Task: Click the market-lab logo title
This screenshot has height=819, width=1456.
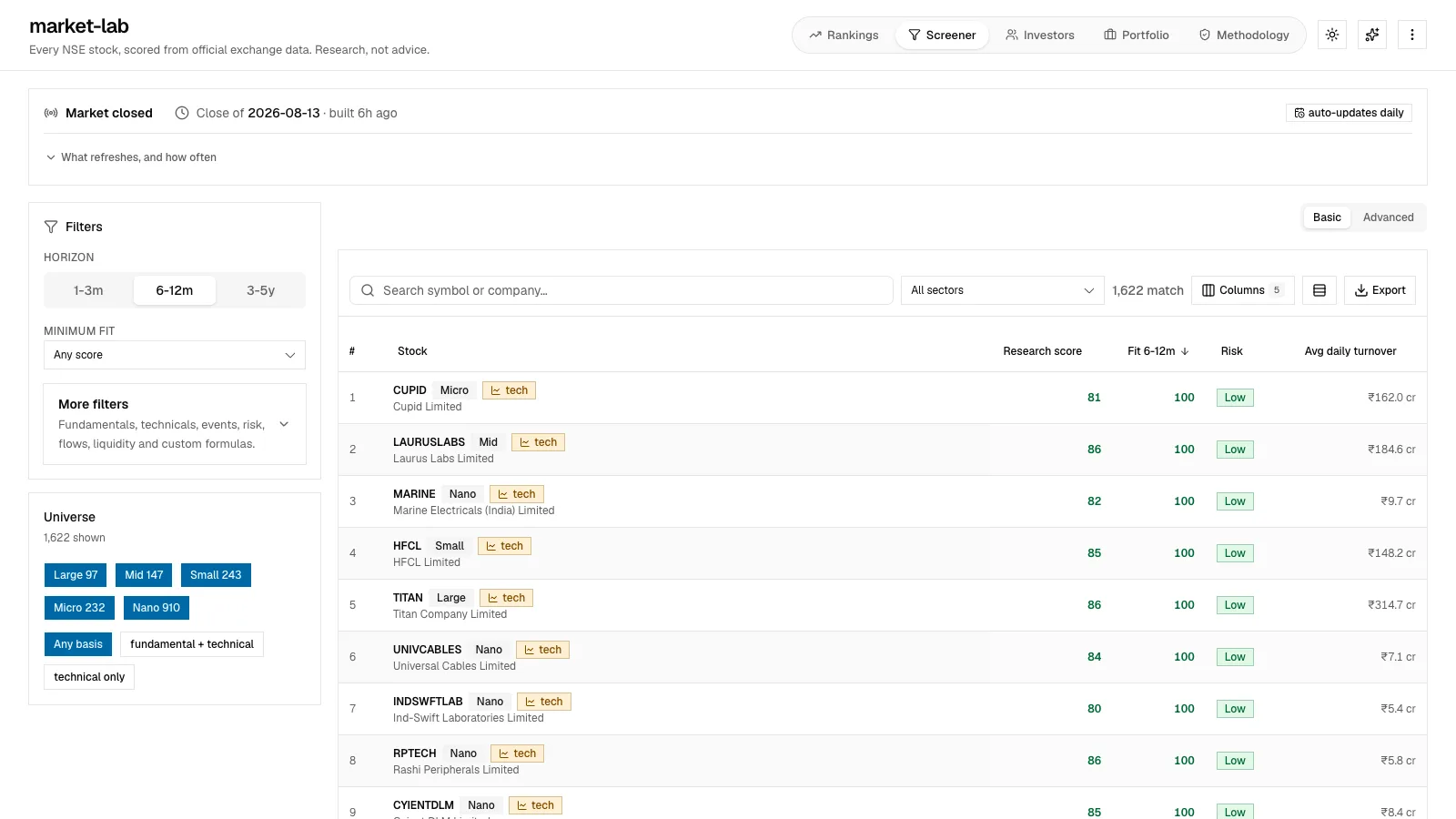Action: click(x=79, y=26)
